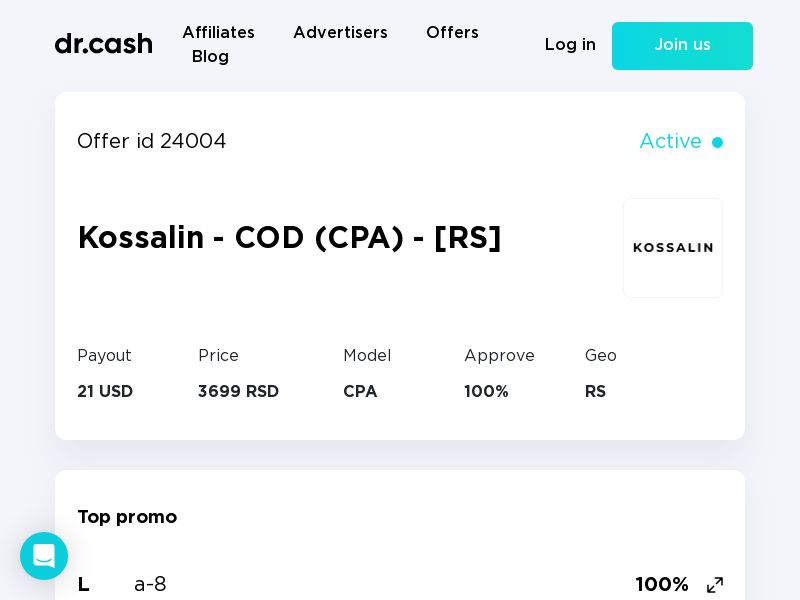Click the RS geo value
Viewport: 800px width, 600px height.
coord(595,391)
